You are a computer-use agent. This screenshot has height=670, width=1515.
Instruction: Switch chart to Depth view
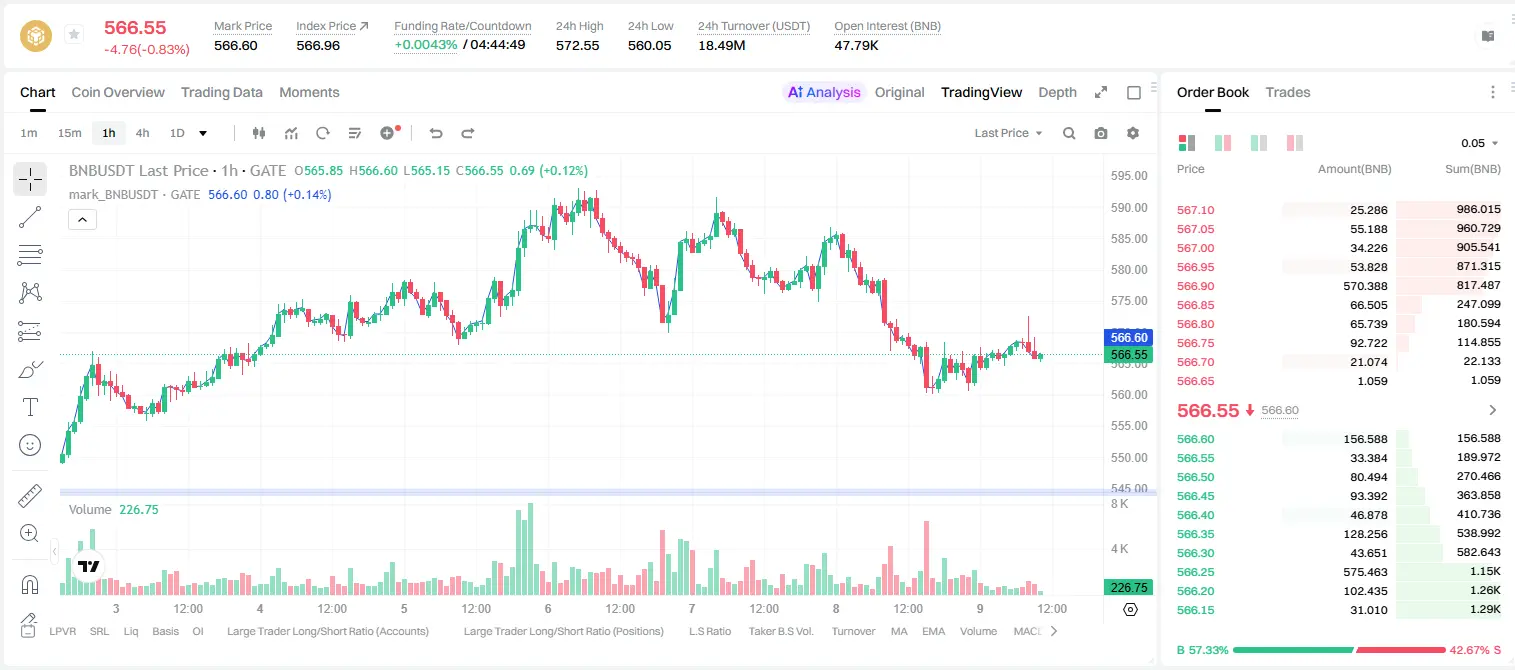(1057, 92)
